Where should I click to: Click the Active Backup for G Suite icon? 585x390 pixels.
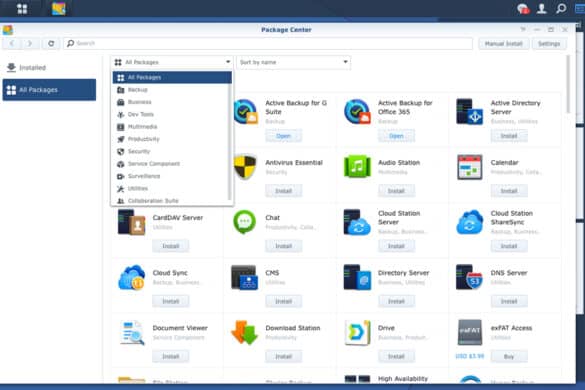(245, 112)
